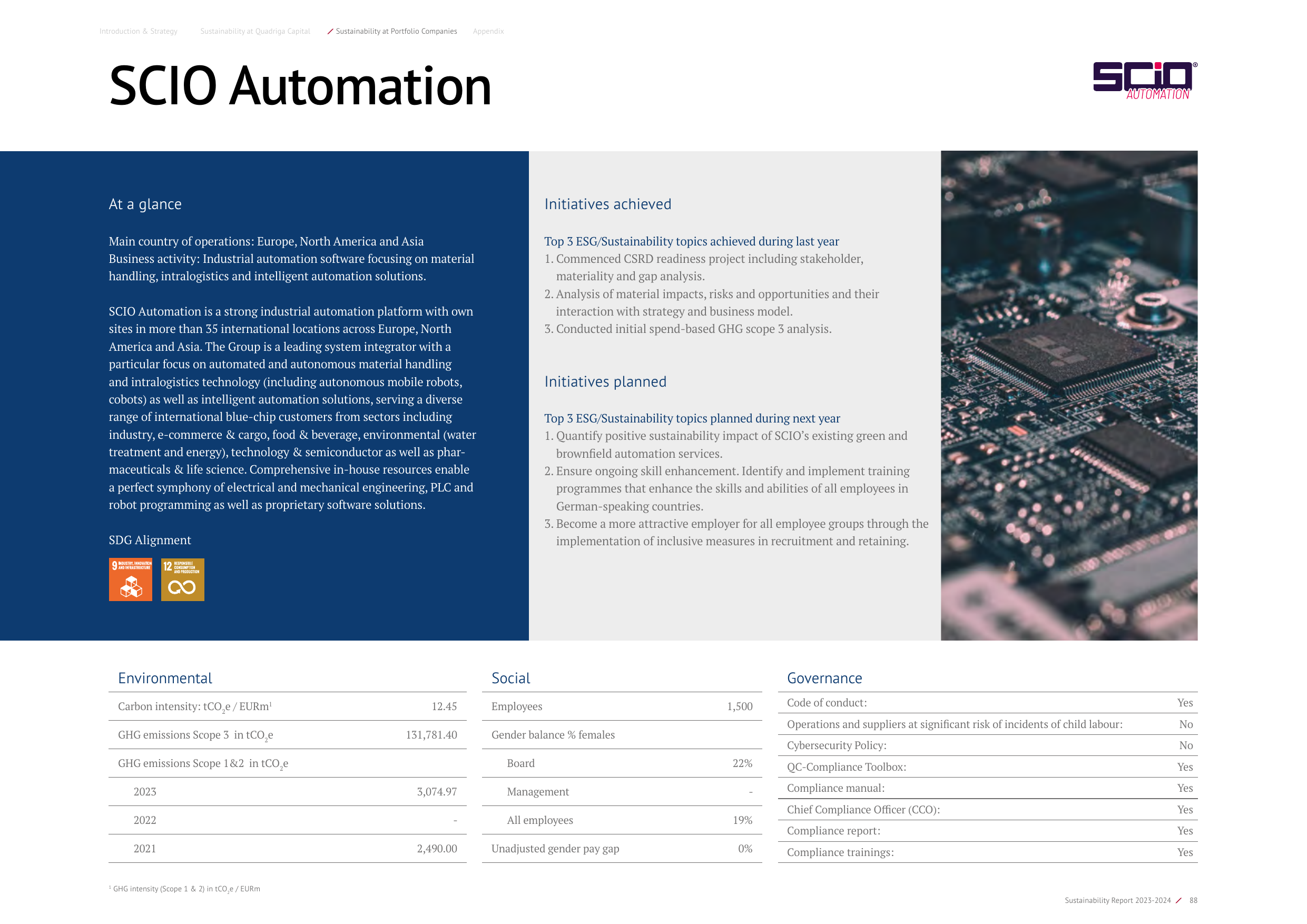Screen dimensions: 1307x924
Task: Select Employees value 1,500
Action: 740,706
